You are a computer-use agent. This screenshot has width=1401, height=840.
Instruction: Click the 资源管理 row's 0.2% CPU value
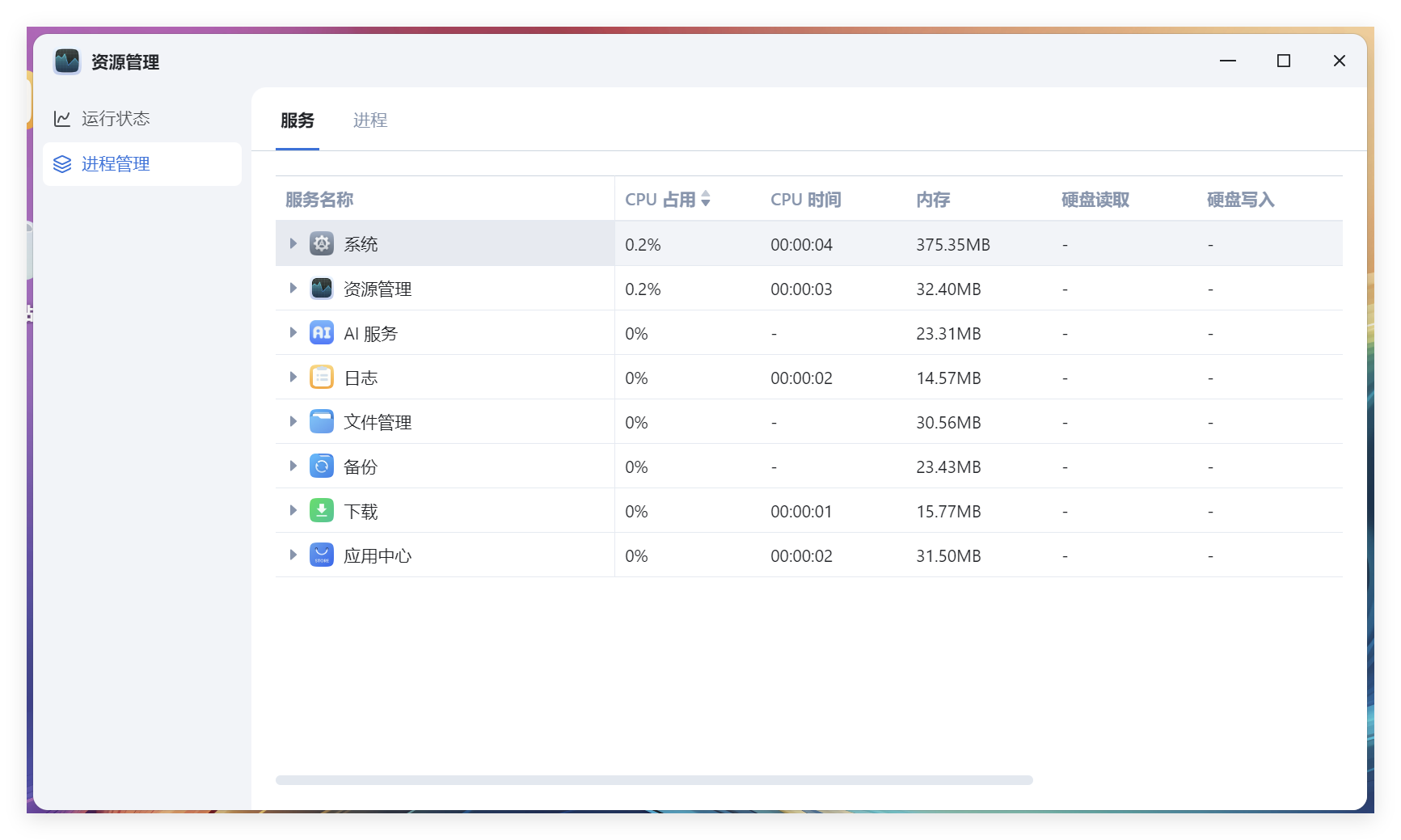point(643,289)
